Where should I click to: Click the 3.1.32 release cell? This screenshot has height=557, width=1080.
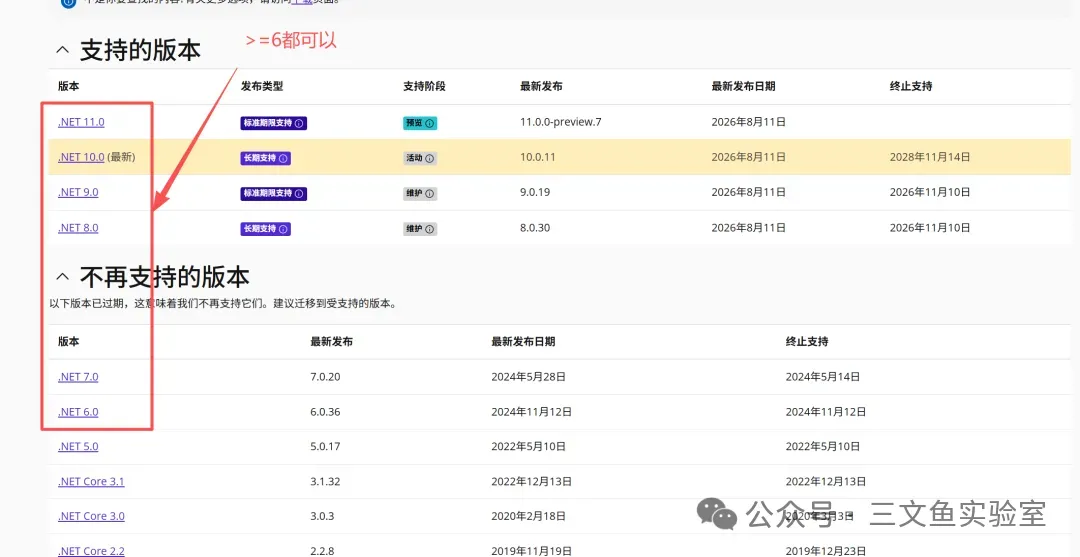coord(325,481)
